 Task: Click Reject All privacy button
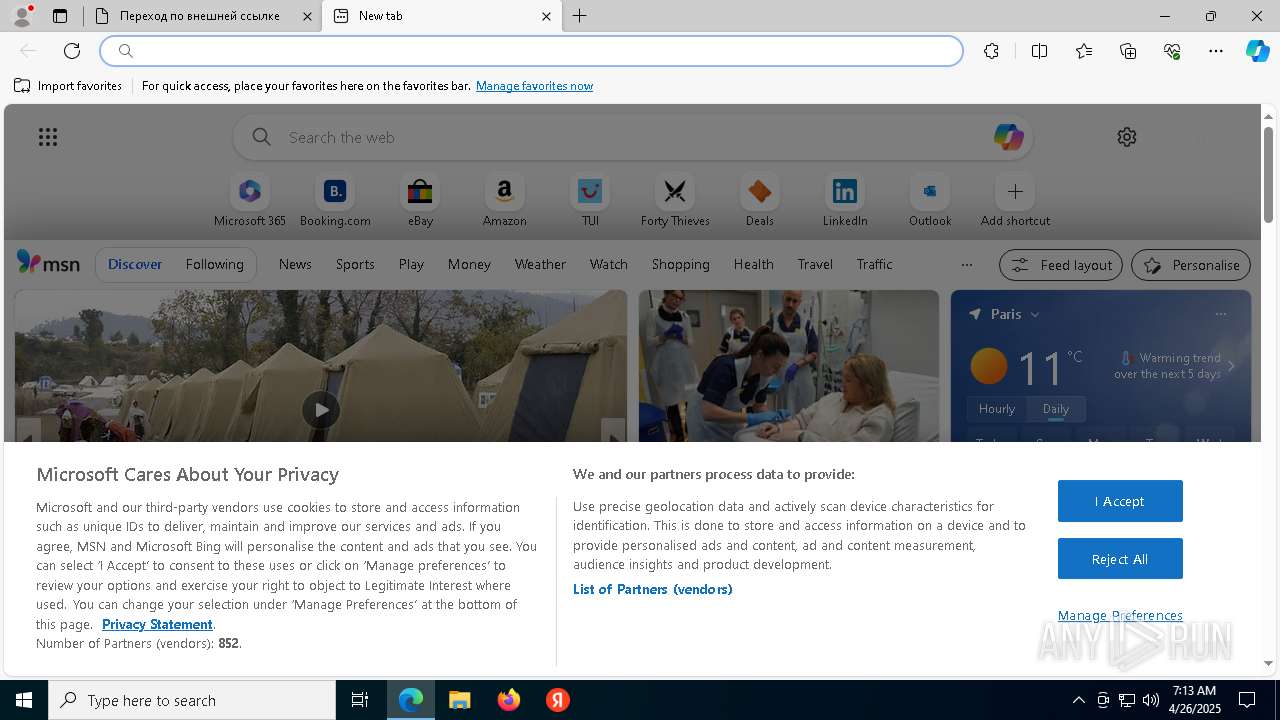pos(1120,559)
